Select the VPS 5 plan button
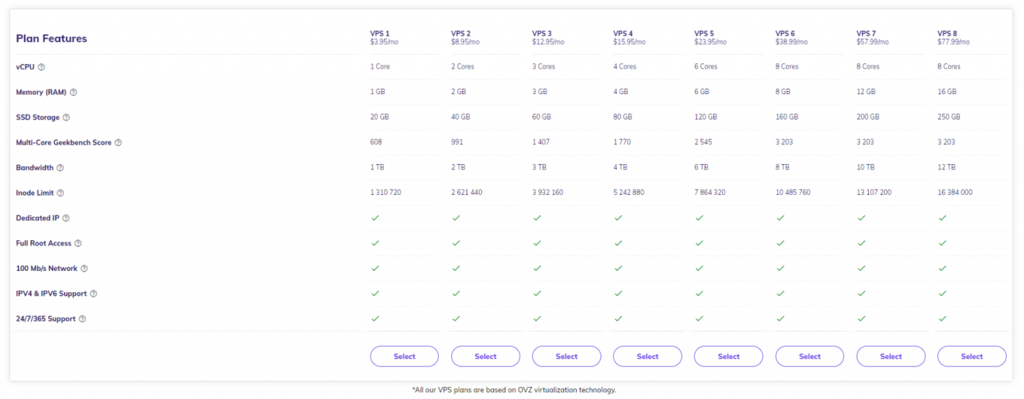The width and height of the screenshot is (1024, 399). tap(728, 357)
